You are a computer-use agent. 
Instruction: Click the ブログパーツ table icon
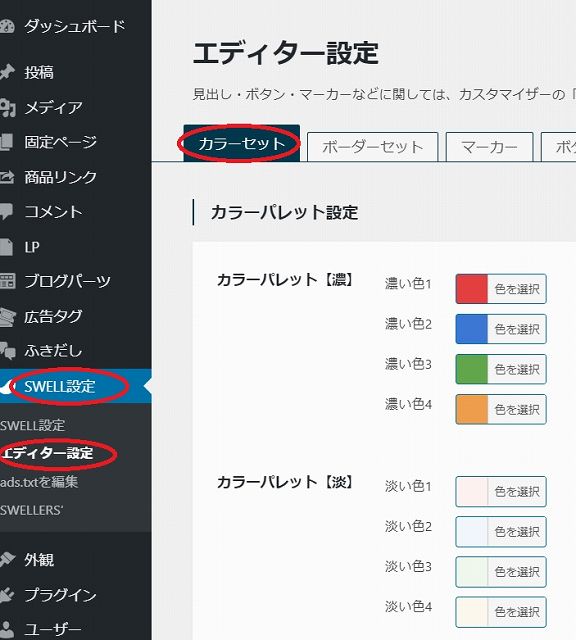(7, 281)
